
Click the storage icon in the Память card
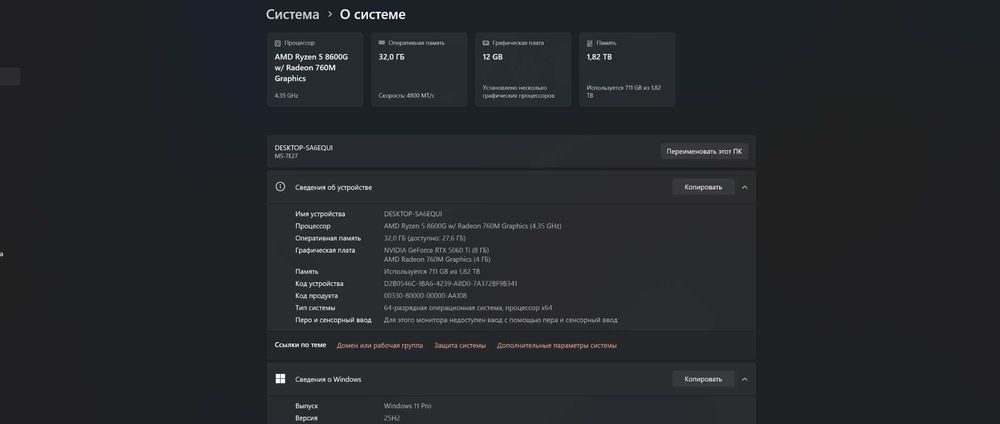(x=590, y=43)
